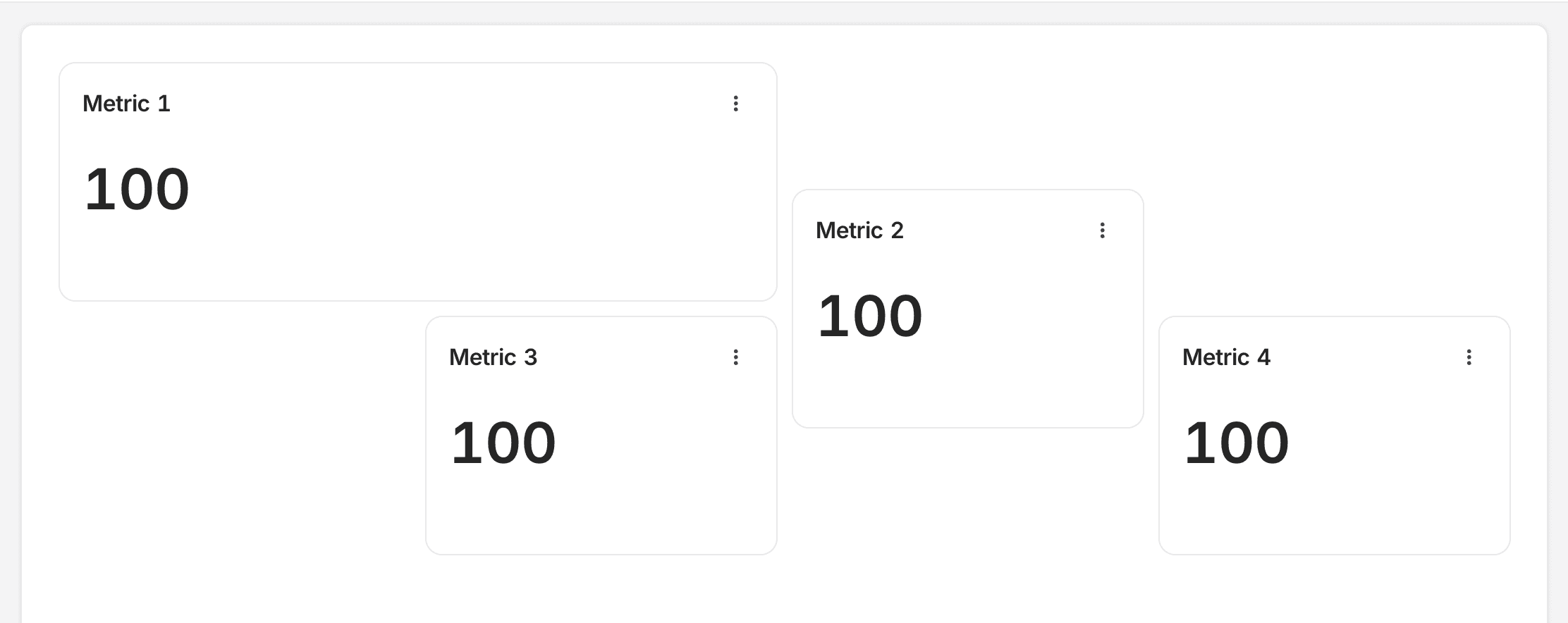Image resolution: width=1568 pixels, height=623 pixels.
Task: Click empty area below Metric 3's value
Action: click(x=599, y=514)
